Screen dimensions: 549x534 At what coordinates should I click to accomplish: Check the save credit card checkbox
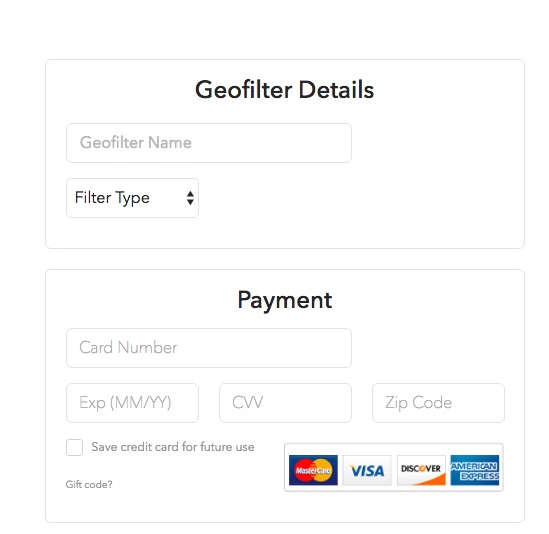click(75, 447)
